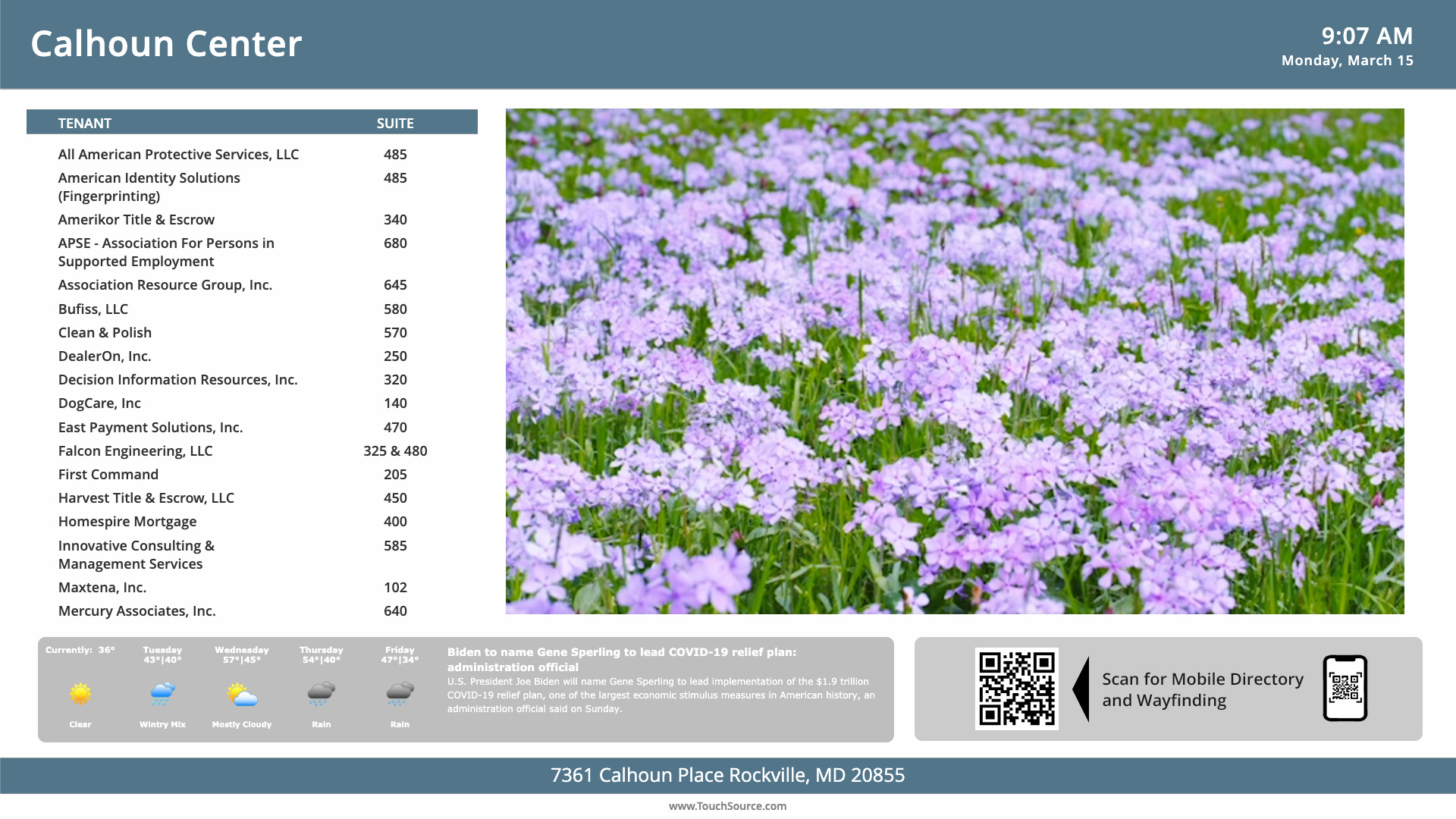Select the Harvest Title & Escrow, LLC row
The height and width of the screenshot is (819, 1456).
pos(146,497)
